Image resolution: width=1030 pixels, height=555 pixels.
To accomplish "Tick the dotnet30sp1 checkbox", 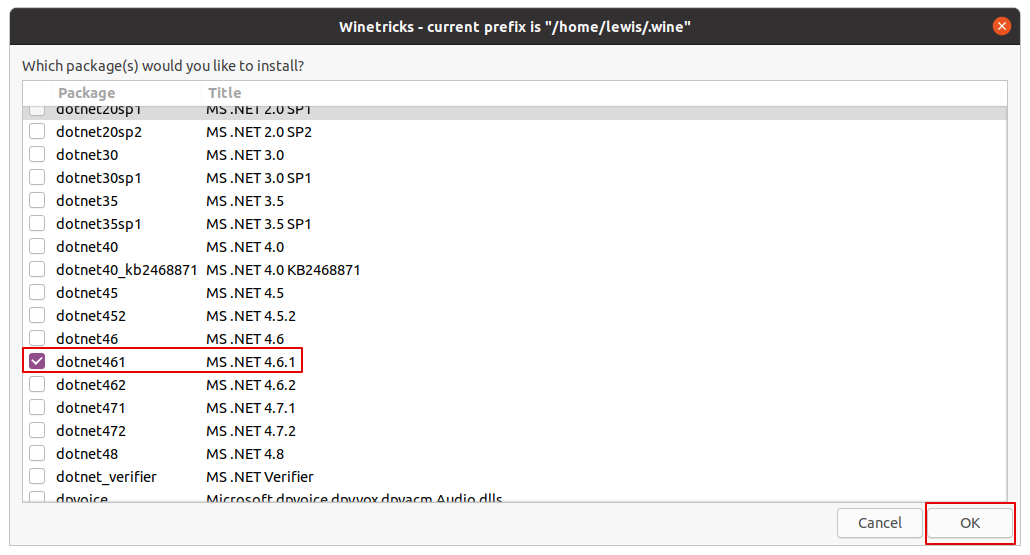I will point(37,177).
